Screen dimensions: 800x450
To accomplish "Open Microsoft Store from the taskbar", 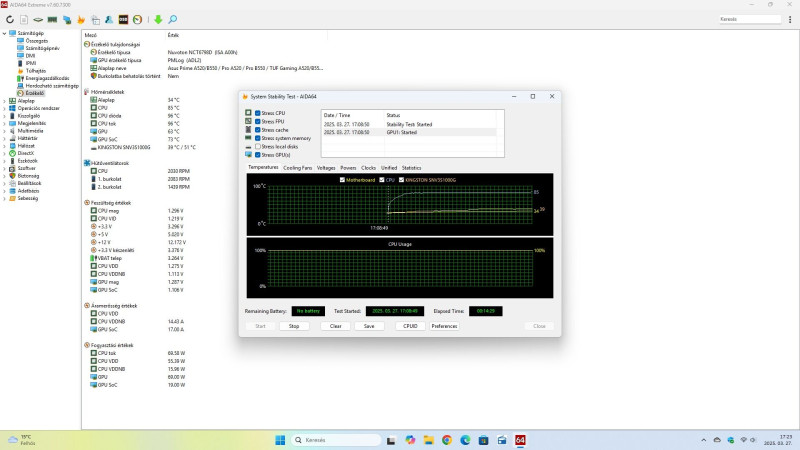I will pos(484,440).
